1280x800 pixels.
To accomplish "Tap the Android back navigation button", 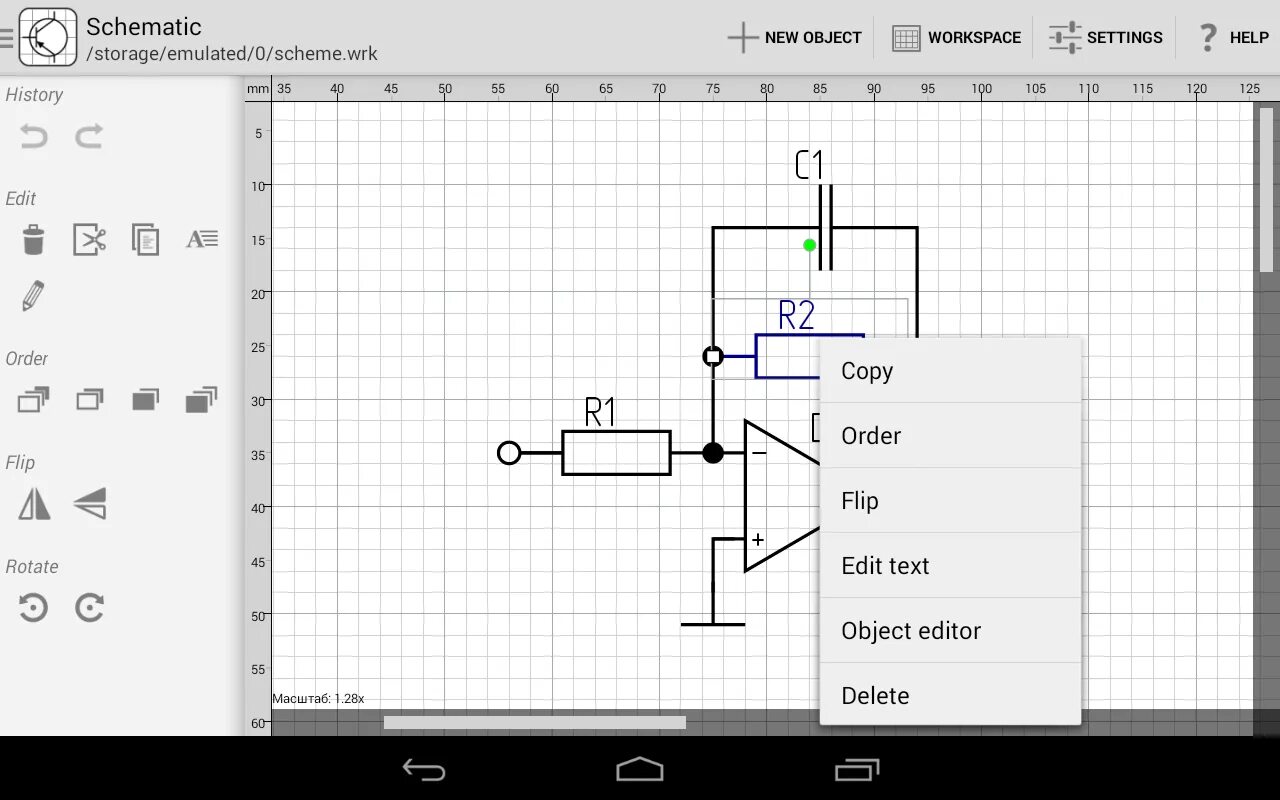I will [x=424, y=769].
